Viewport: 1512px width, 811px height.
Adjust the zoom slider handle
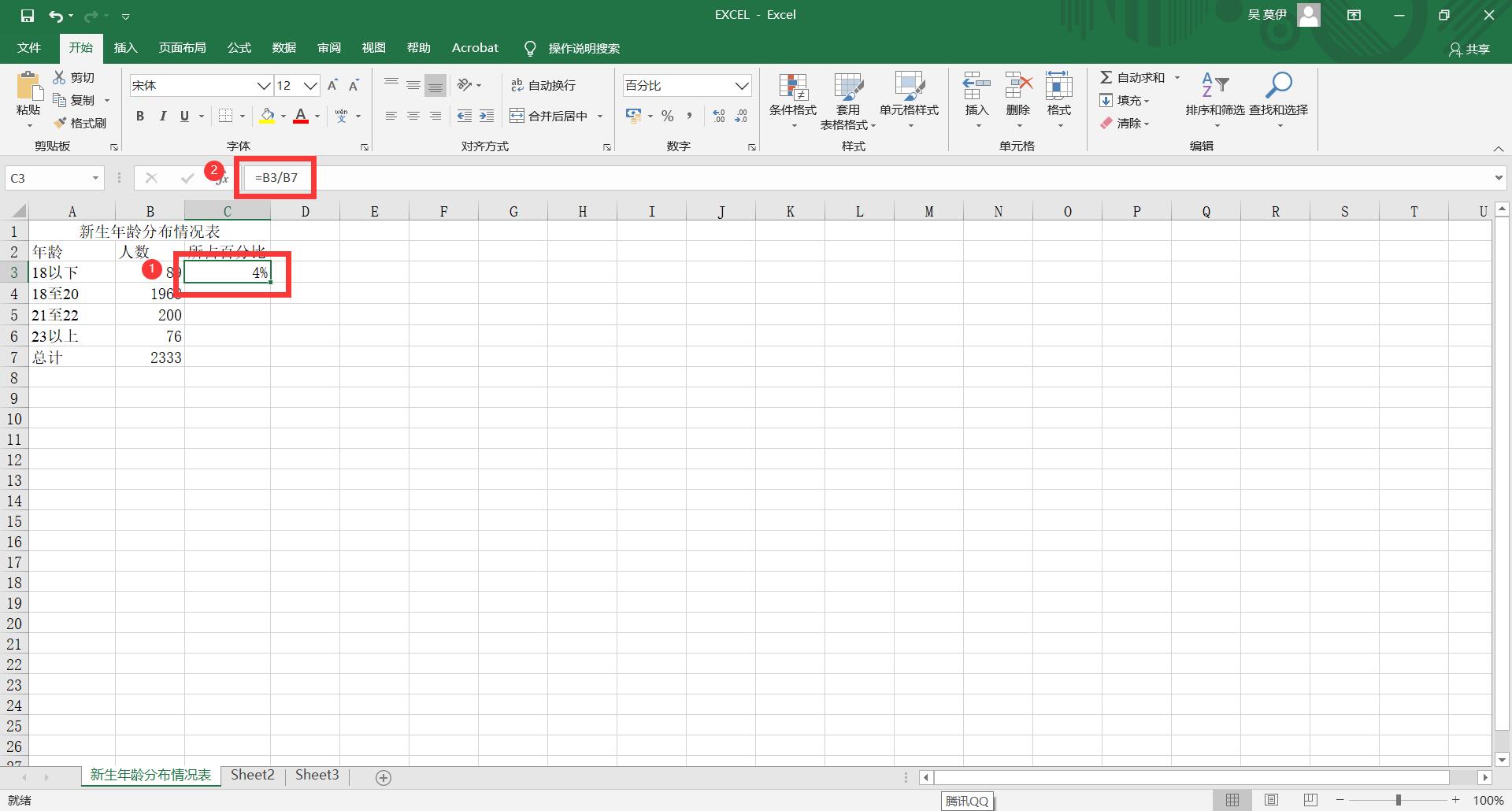pos(1399,800)
